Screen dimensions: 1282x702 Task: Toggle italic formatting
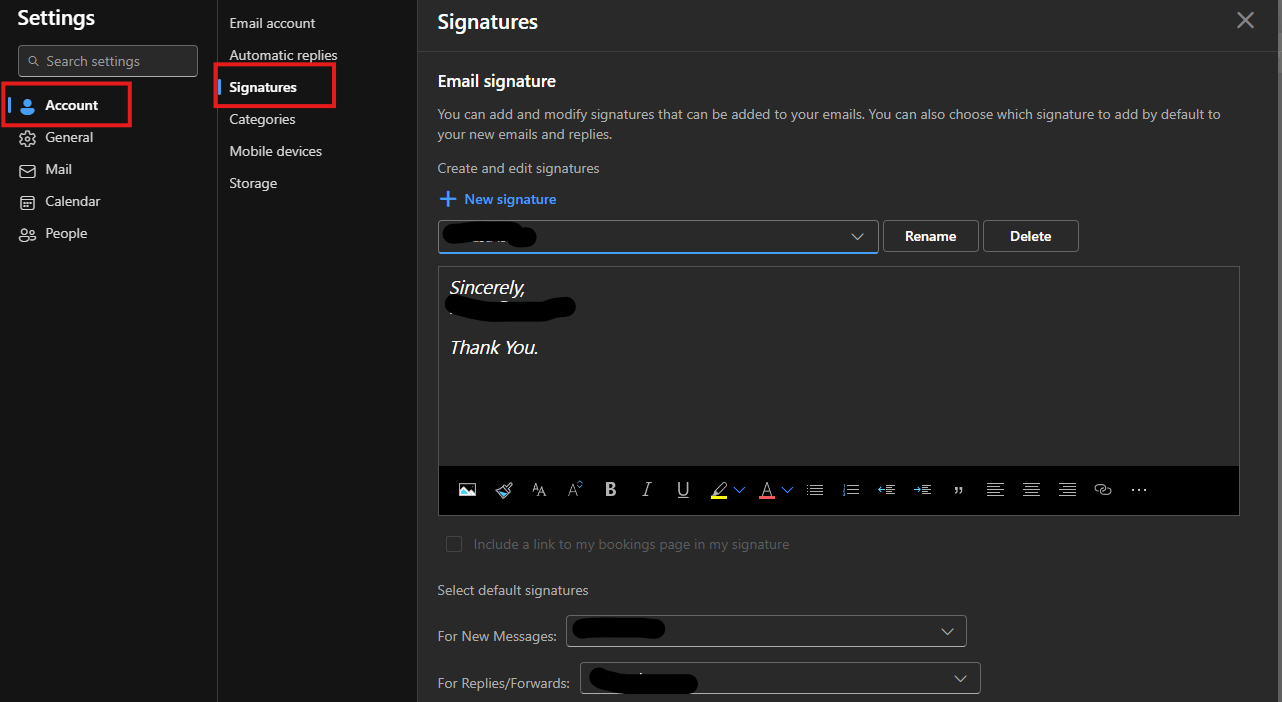click(x=647, y=490)
